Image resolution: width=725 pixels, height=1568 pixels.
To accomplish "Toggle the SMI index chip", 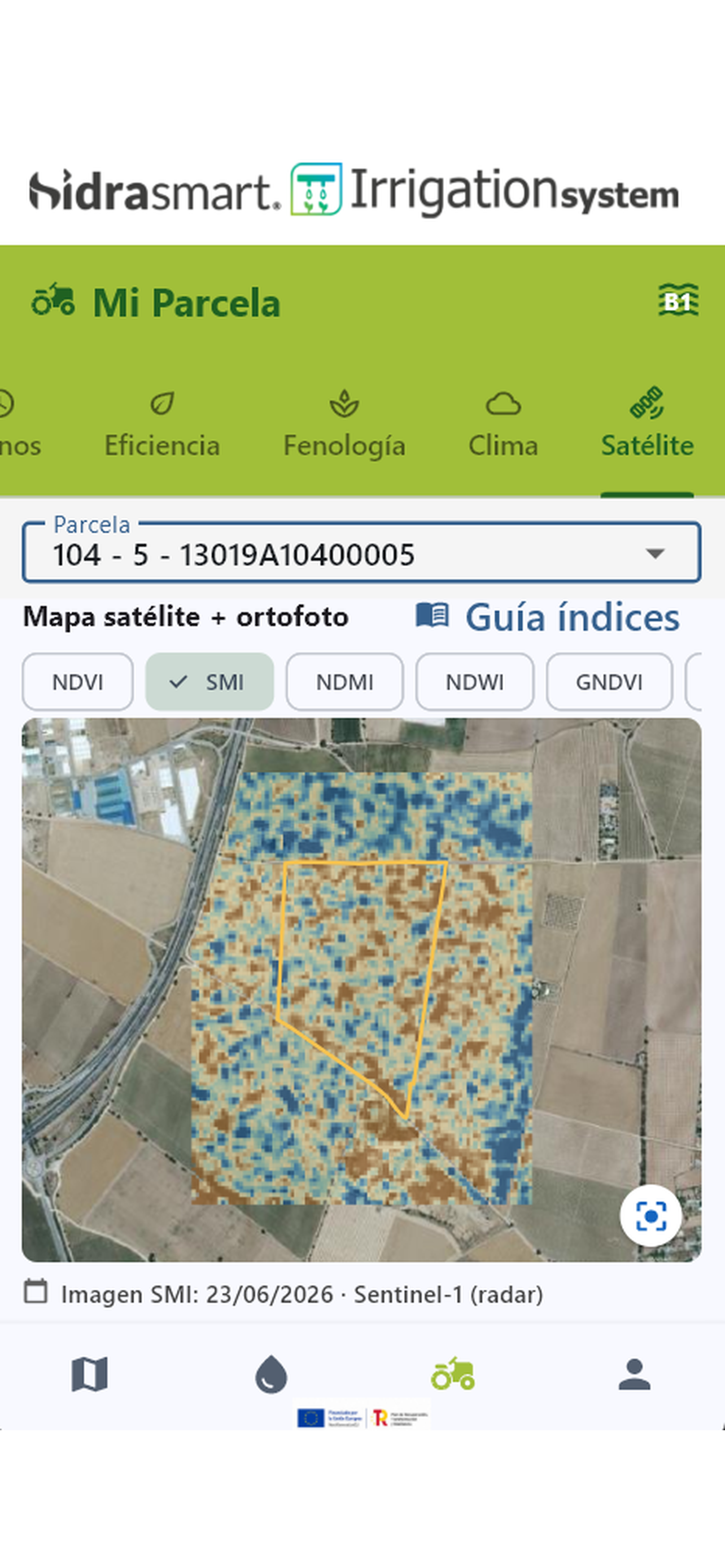I will pyautogui.click(x=209, y=682).
